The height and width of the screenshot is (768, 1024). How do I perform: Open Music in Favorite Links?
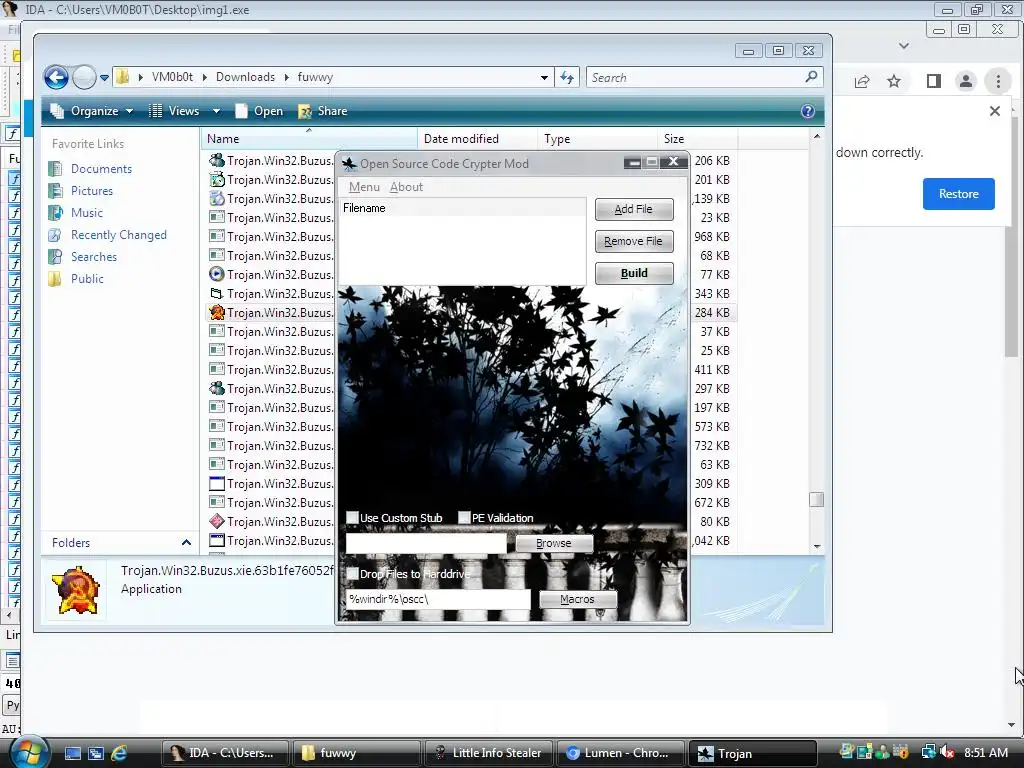point(86,213)
